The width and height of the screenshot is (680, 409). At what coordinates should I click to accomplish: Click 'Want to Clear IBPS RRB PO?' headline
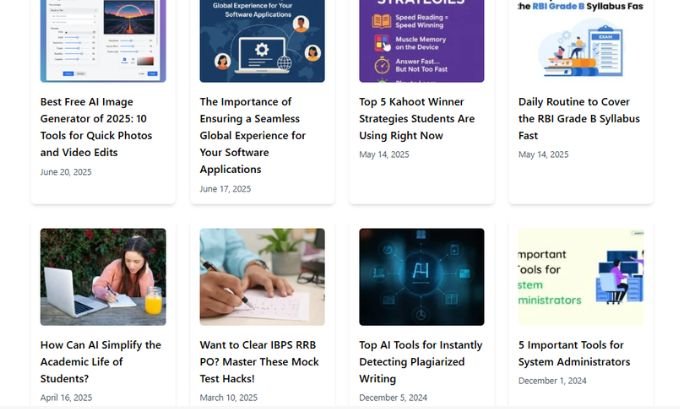[x=259, y=362]
